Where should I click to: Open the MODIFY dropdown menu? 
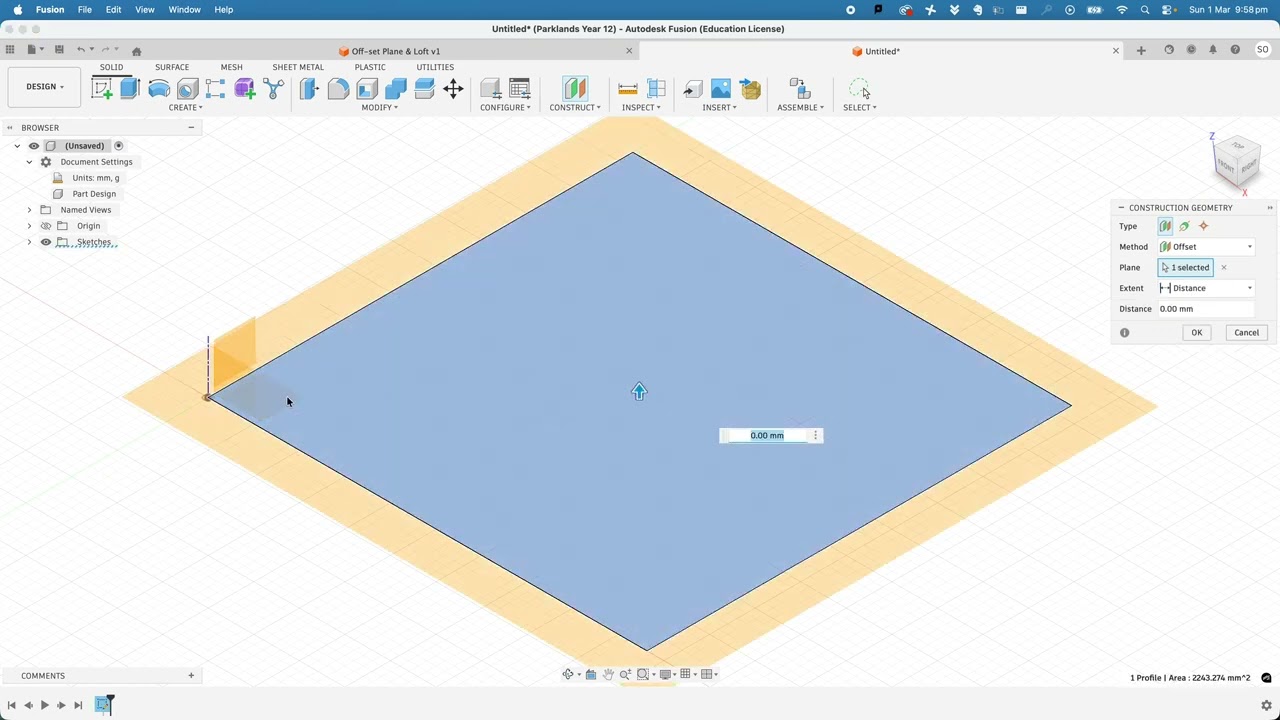point(379,107)
